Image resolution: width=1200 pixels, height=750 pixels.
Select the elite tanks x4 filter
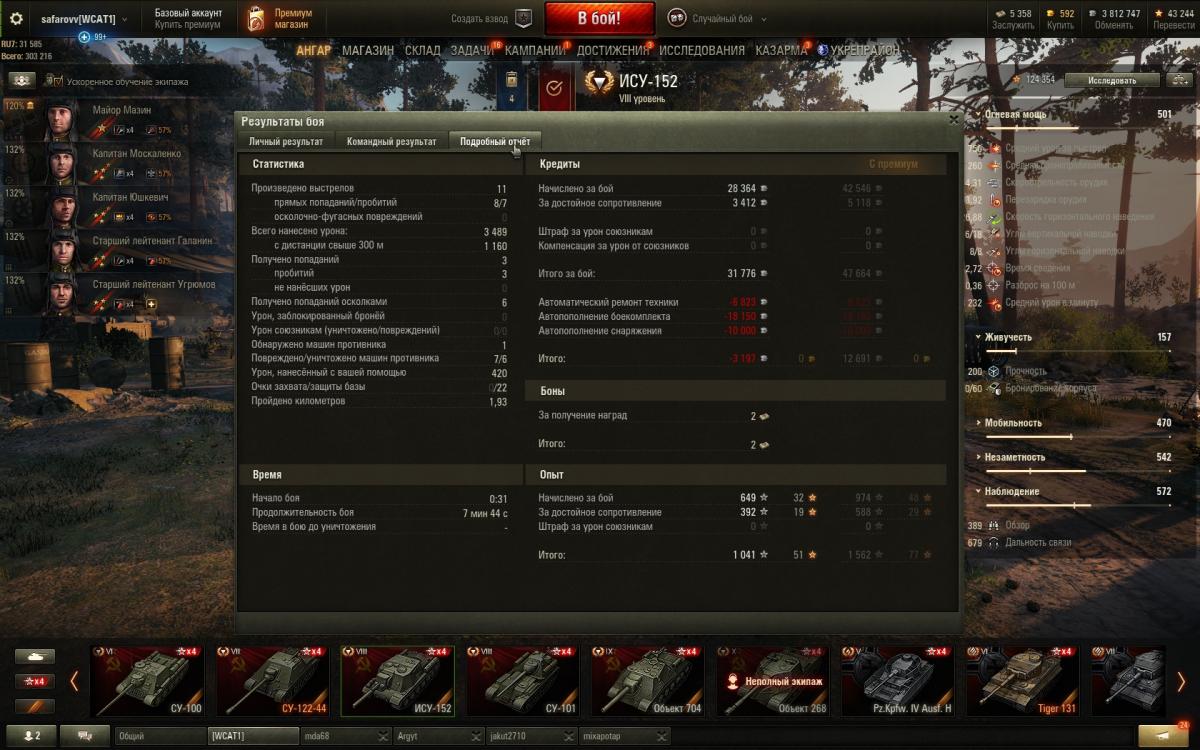tap(35, 681)
